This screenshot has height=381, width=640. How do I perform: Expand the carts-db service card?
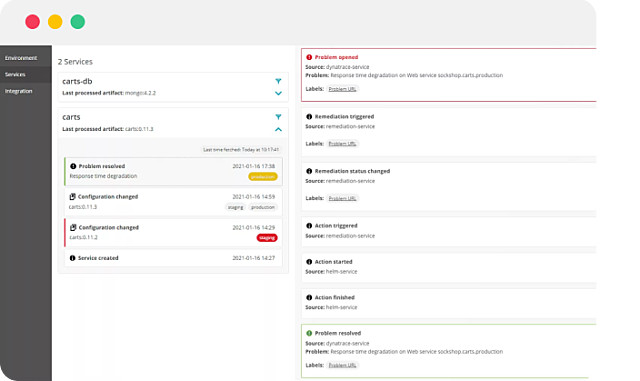278,93
